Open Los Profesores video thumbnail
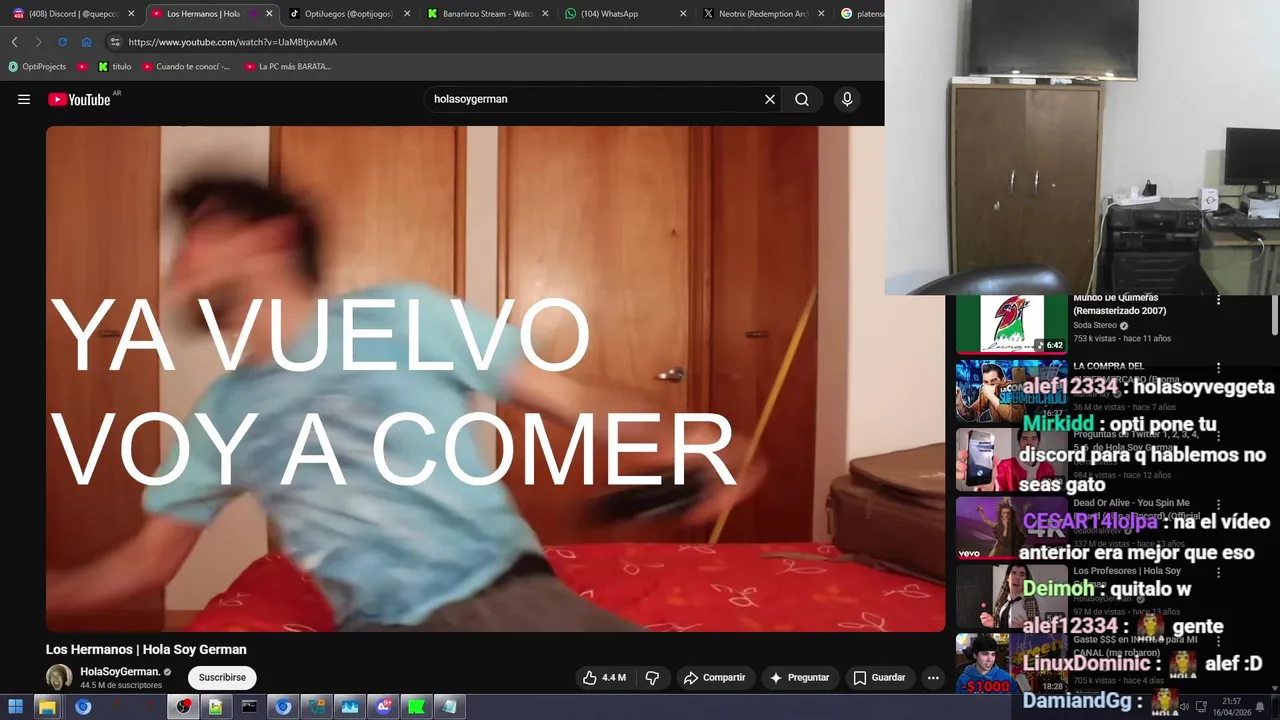The image size is (1280, 720). [x=1012, y=596]
